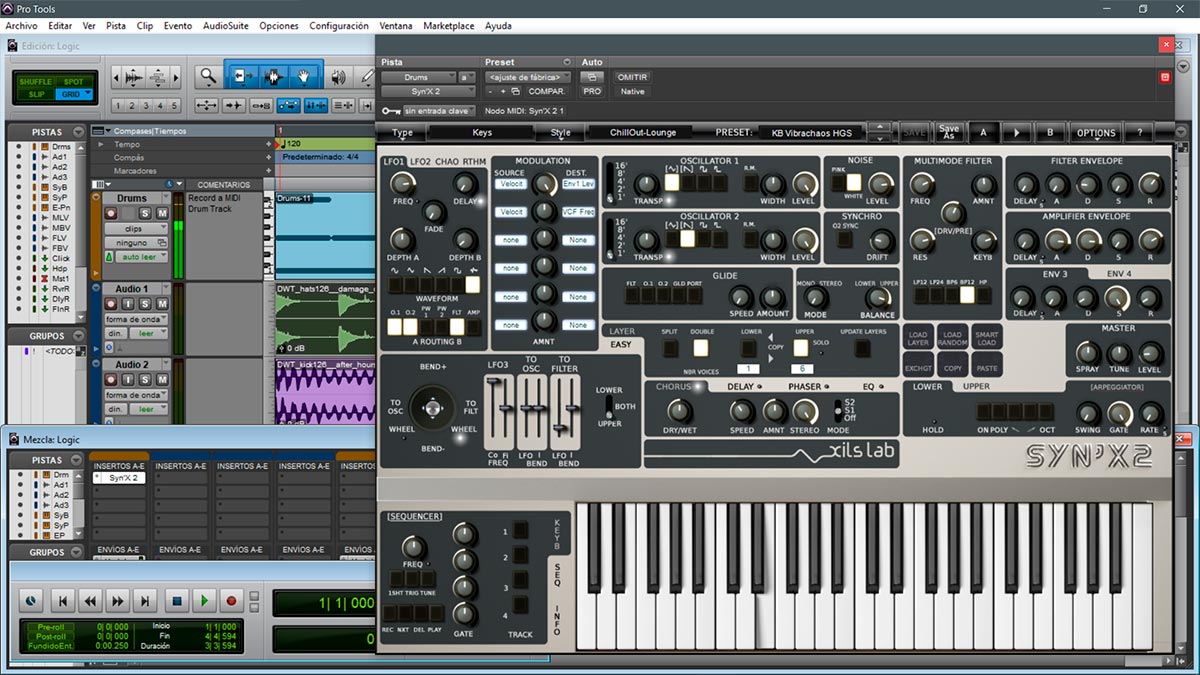
Task: Open the sin entrada clave dropdown
Action: pyautogui.click(x=439, y=111)
